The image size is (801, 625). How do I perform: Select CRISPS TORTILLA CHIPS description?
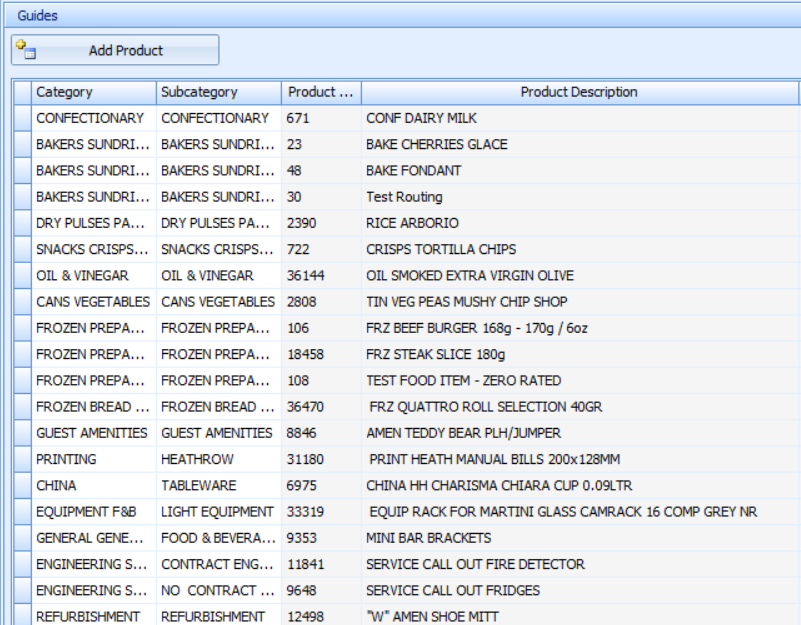point(440,249)
